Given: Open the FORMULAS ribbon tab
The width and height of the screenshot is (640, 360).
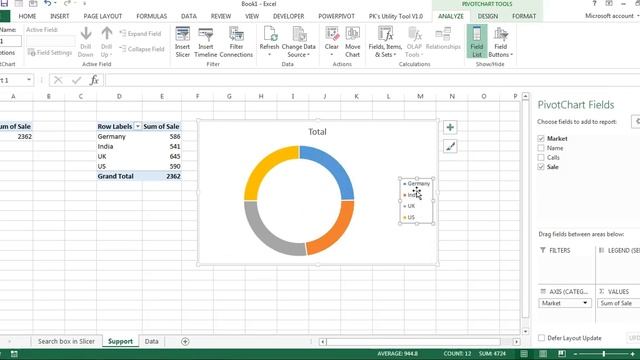Looking at the screenshot, I should (151, 16).
